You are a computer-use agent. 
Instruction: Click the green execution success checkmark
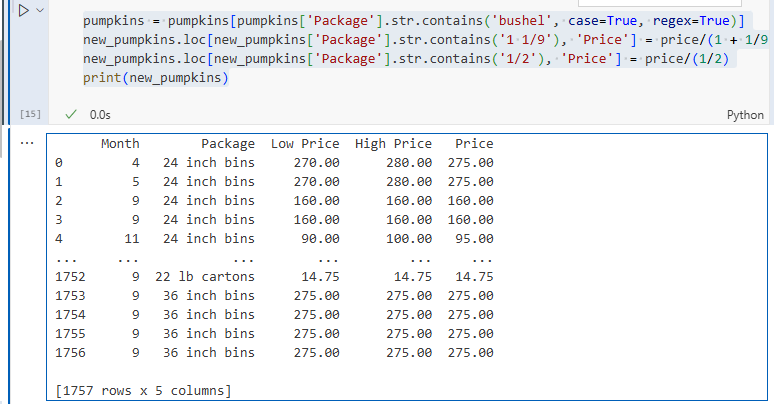pyautogui.click(x=71, y=115)
